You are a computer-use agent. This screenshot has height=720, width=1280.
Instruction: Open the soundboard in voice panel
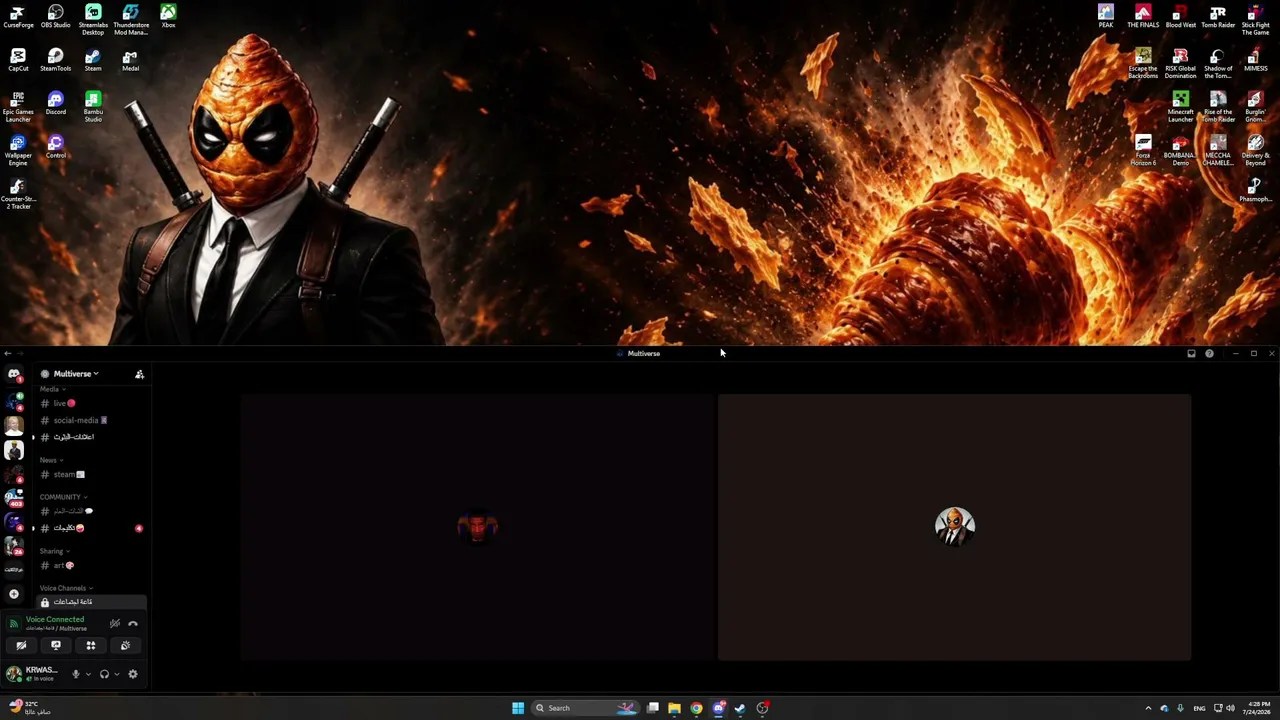tap(126, 645)
